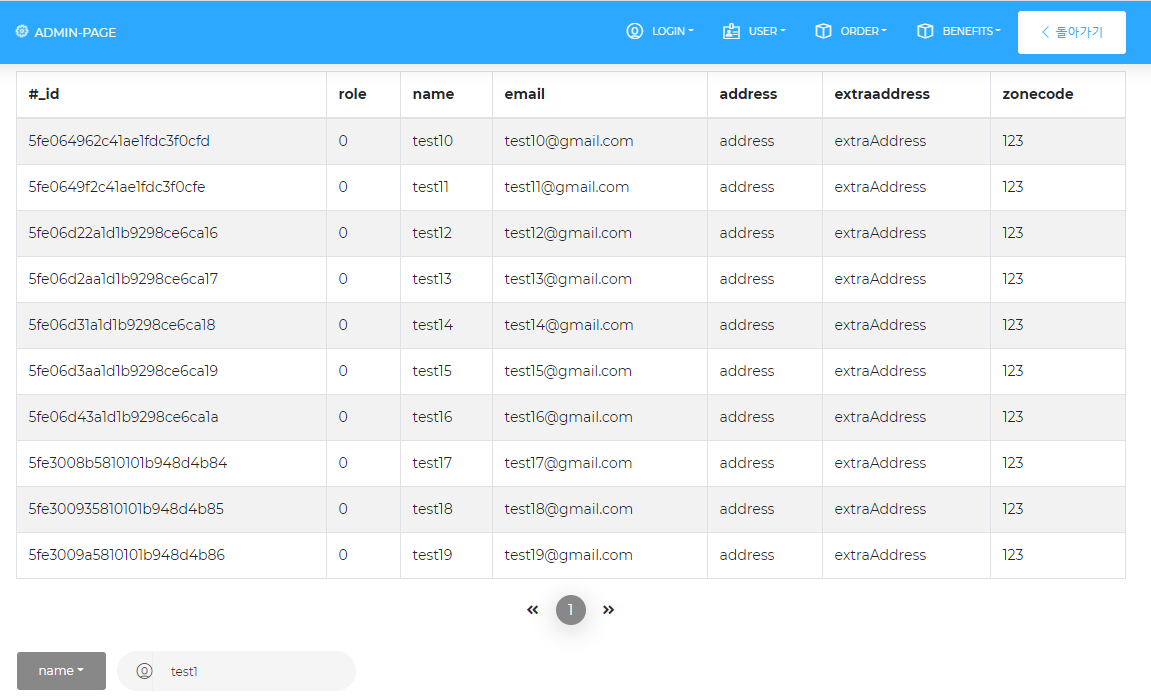1151x700 pixels.
Task: Click the ORDER box icon in navbar
Action: point(826,31)
